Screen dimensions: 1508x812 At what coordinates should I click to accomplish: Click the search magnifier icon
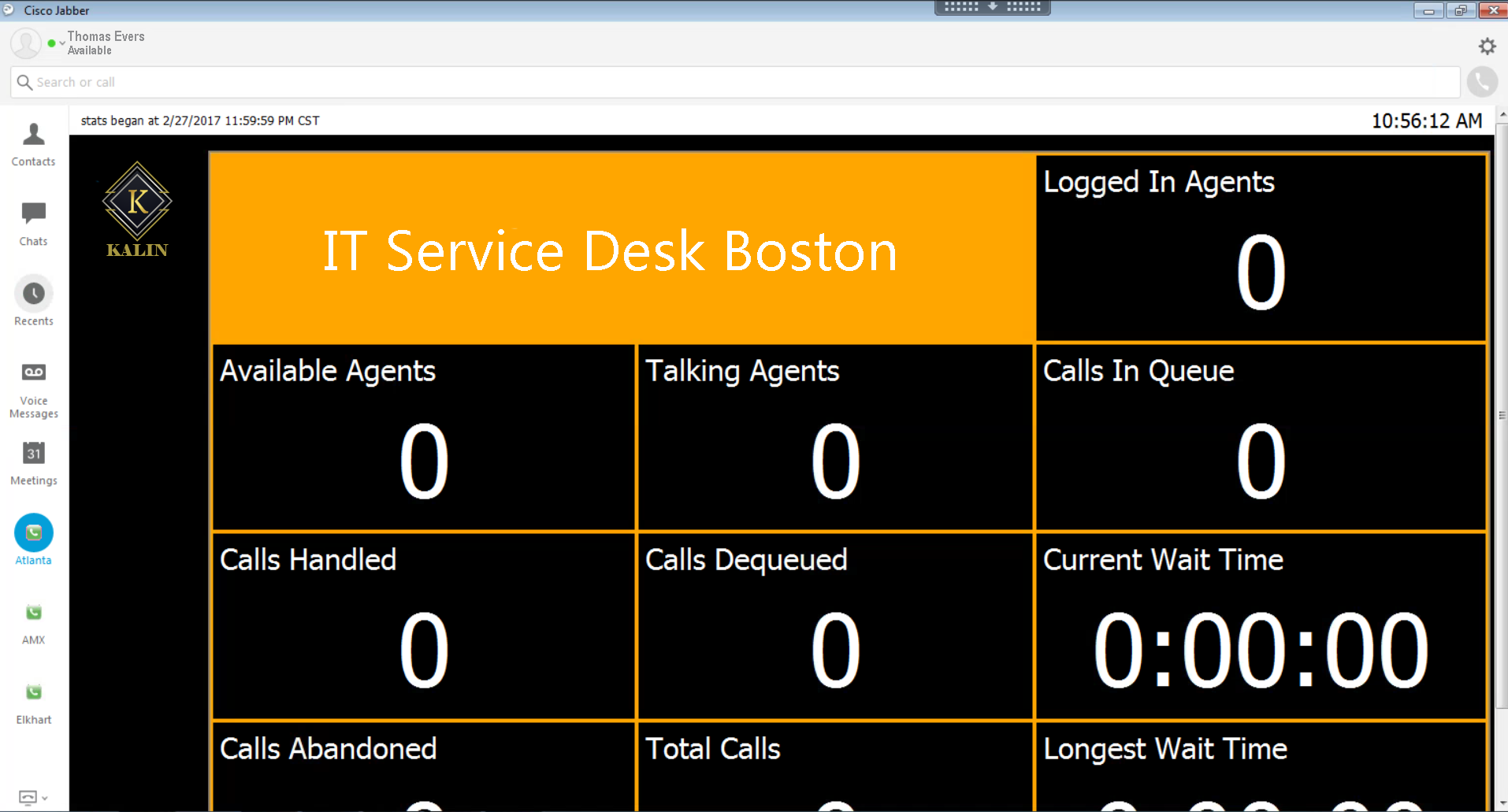pos(24,82)
